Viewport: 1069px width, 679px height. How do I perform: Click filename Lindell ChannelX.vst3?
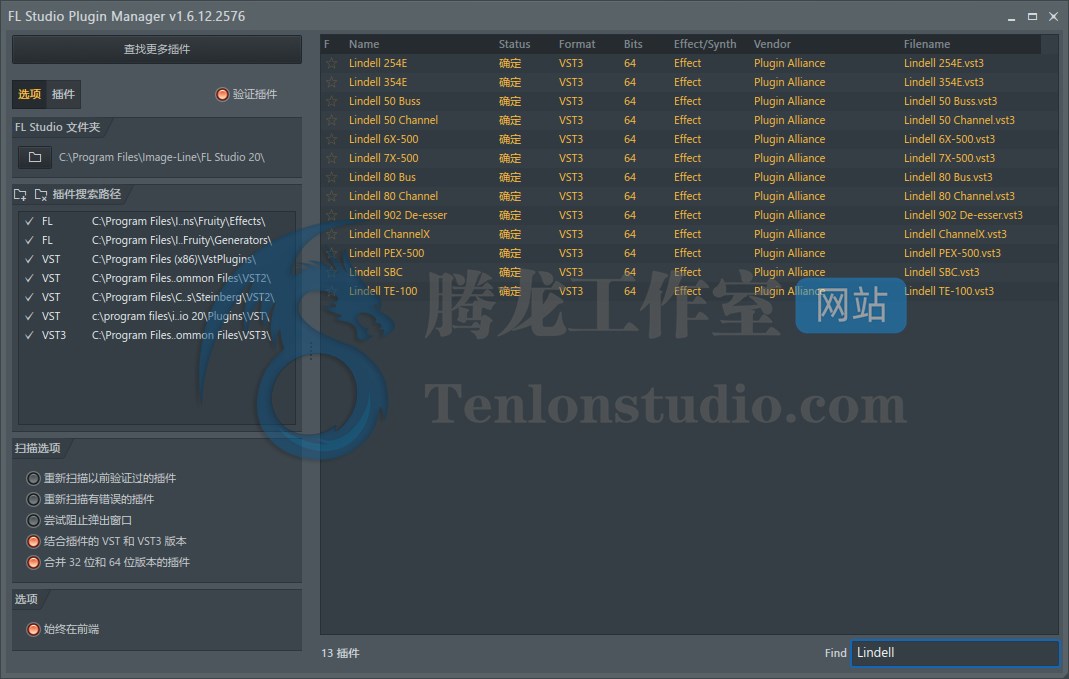[955, 235]
